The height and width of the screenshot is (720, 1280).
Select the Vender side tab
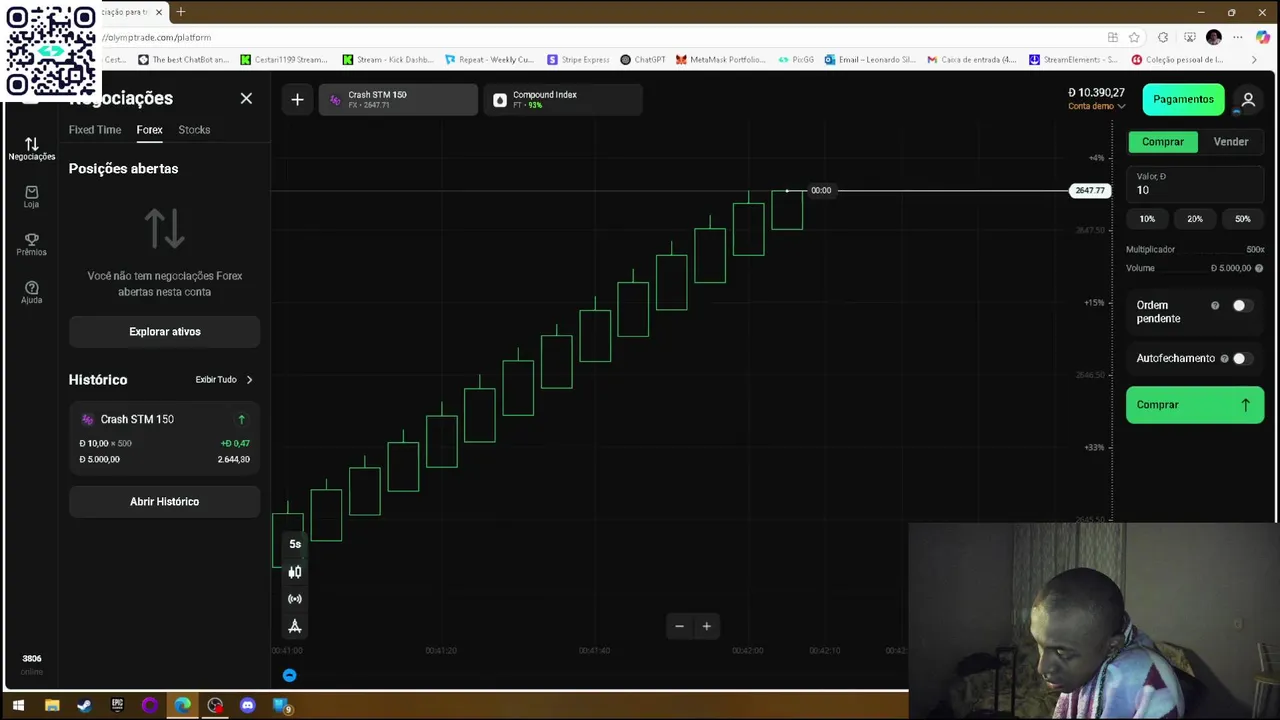(x=1231, y=142)
